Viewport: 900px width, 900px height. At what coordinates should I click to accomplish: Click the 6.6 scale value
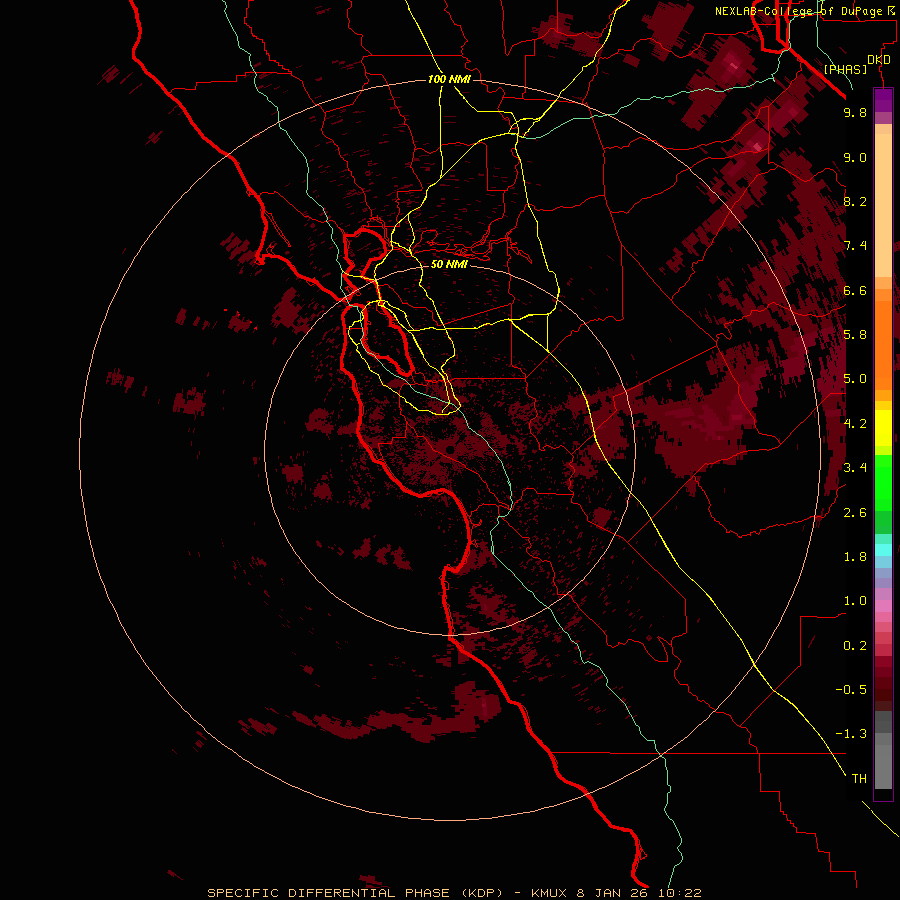pyautogui.click(x=855, y=290)
